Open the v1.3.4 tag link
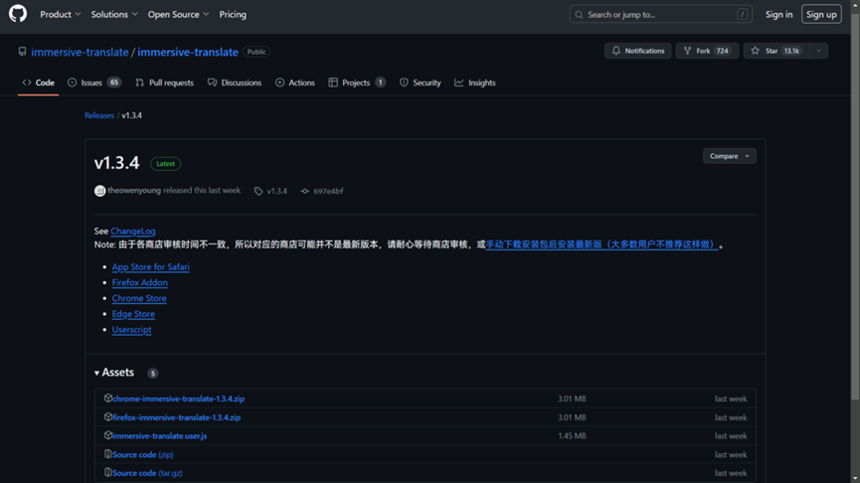The width and height of the screenshot is (860, 483). pos(271,191)
